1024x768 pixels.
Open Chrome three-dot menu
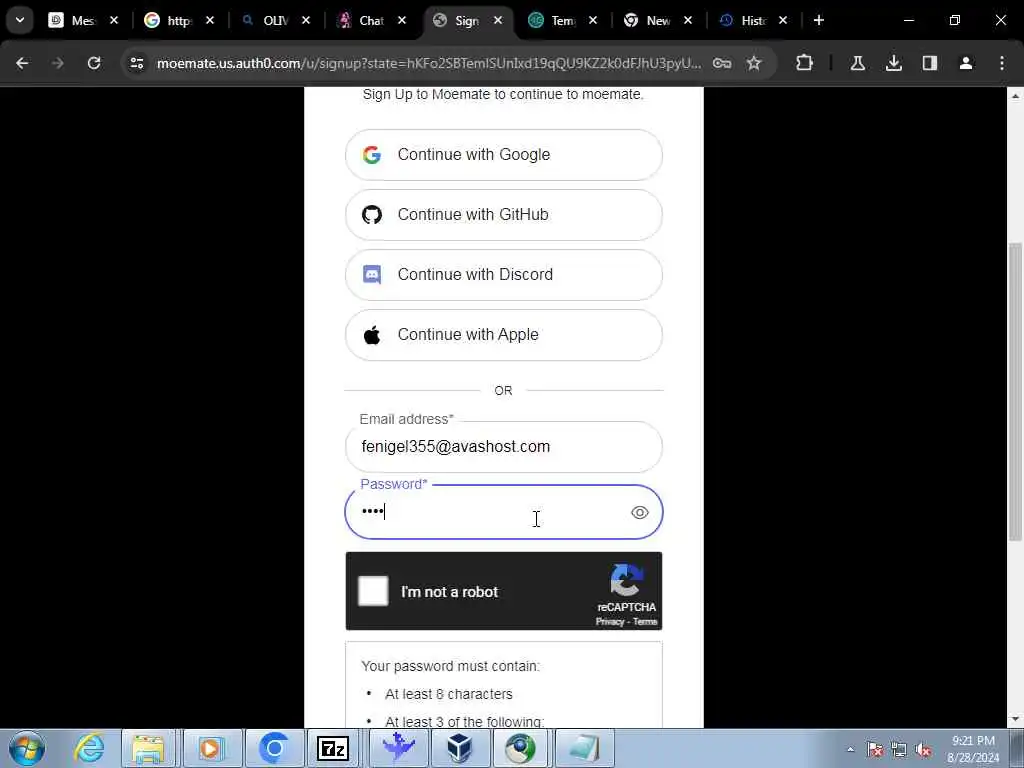(1002, 63)
